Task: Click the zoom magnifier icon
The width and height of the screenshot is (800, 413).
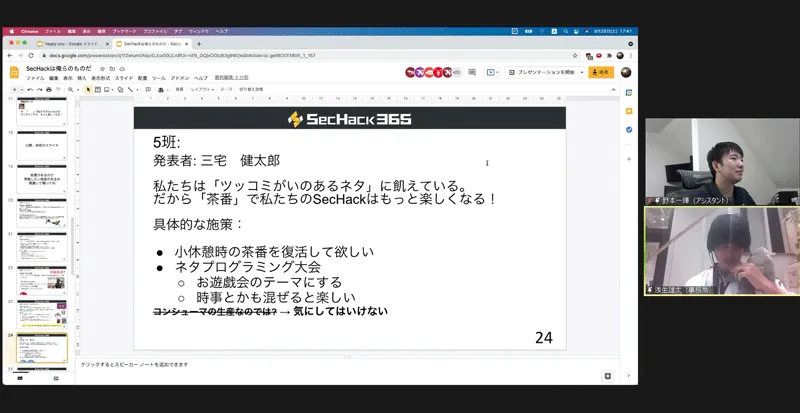Action: click(70, 89)
